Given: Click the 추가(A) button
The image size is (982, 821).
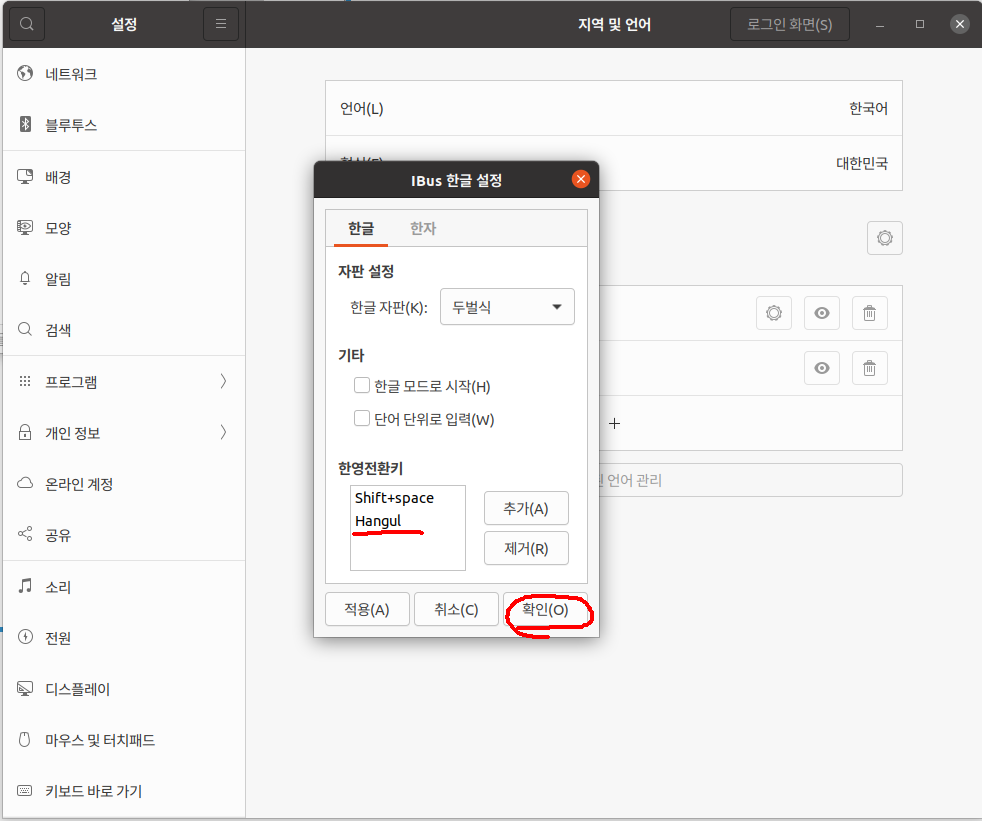Looking at the screenshot, I should [x=526, y=509].
